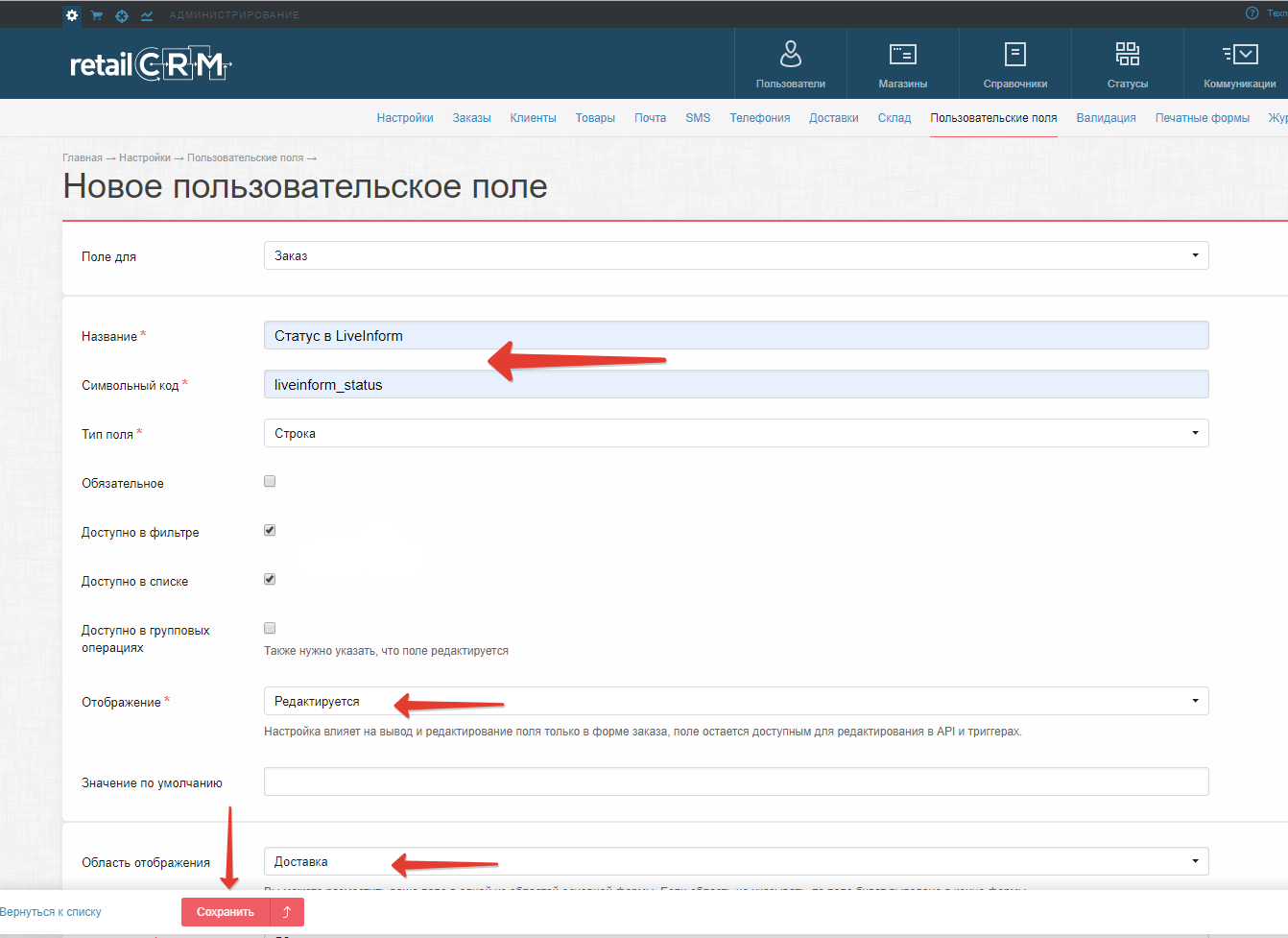
Task: Click Вернуться к списку link
Action: tap(51, 912)
